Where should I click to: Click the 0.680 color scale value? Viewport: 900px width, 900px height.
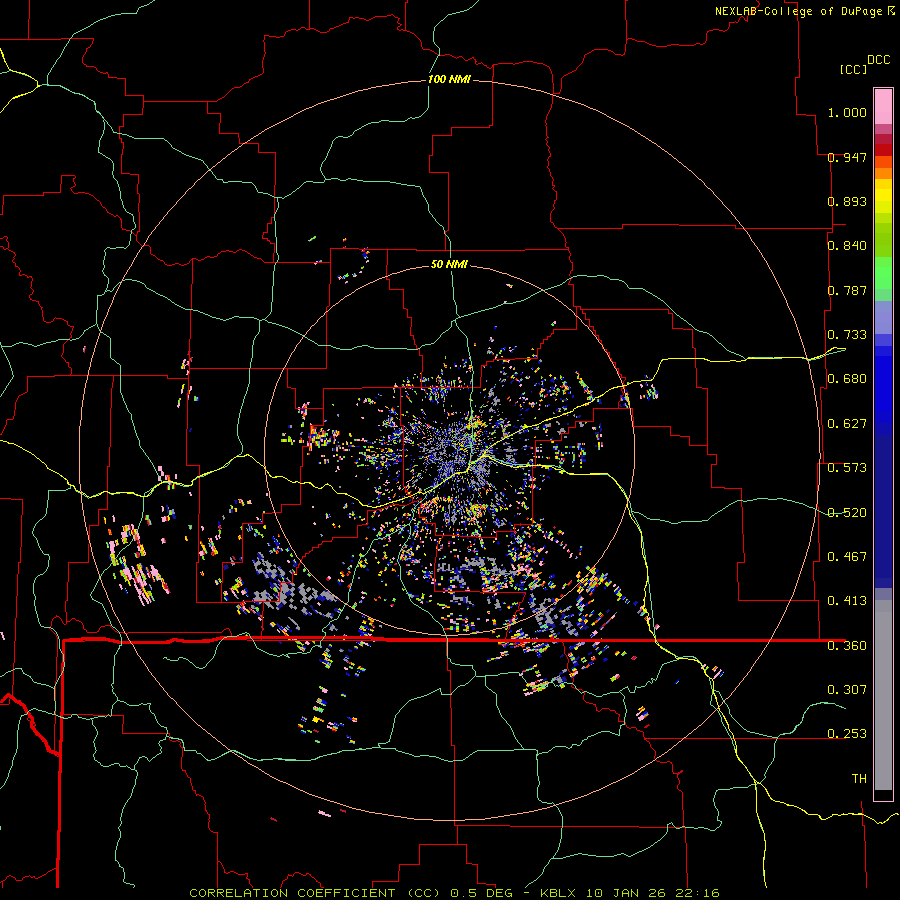[x=847, y=379]
